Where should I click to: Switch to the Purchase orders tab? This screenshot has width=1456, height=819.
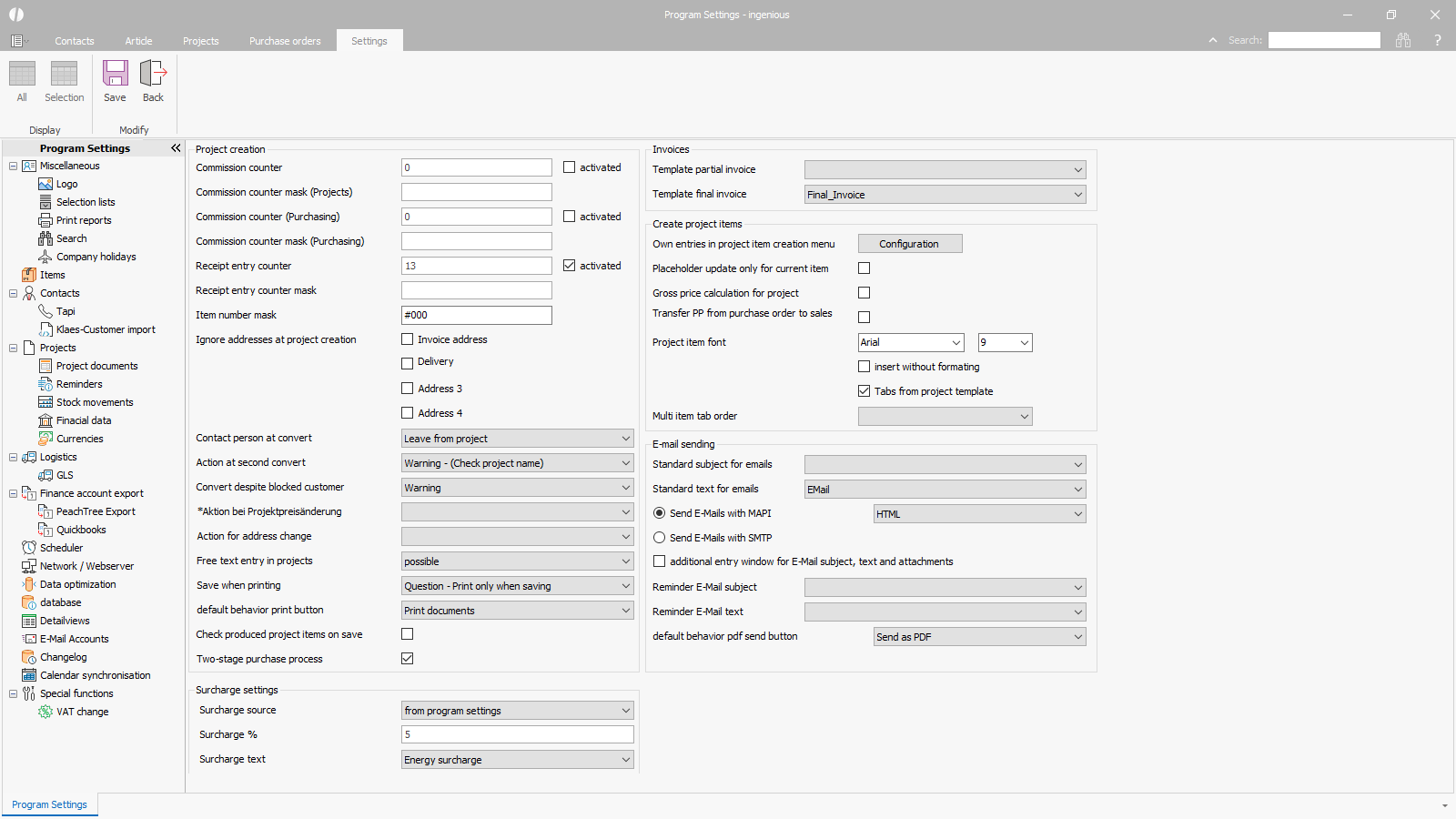(x=285, y=41)
